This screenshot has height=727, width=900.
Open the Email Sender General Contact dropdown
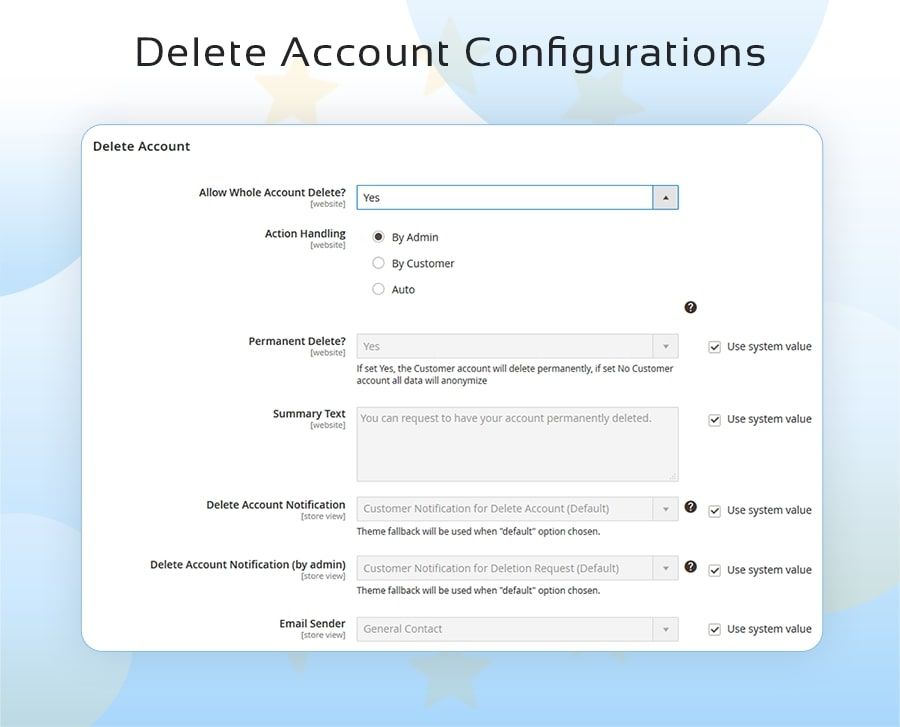(x=516, y=629)
